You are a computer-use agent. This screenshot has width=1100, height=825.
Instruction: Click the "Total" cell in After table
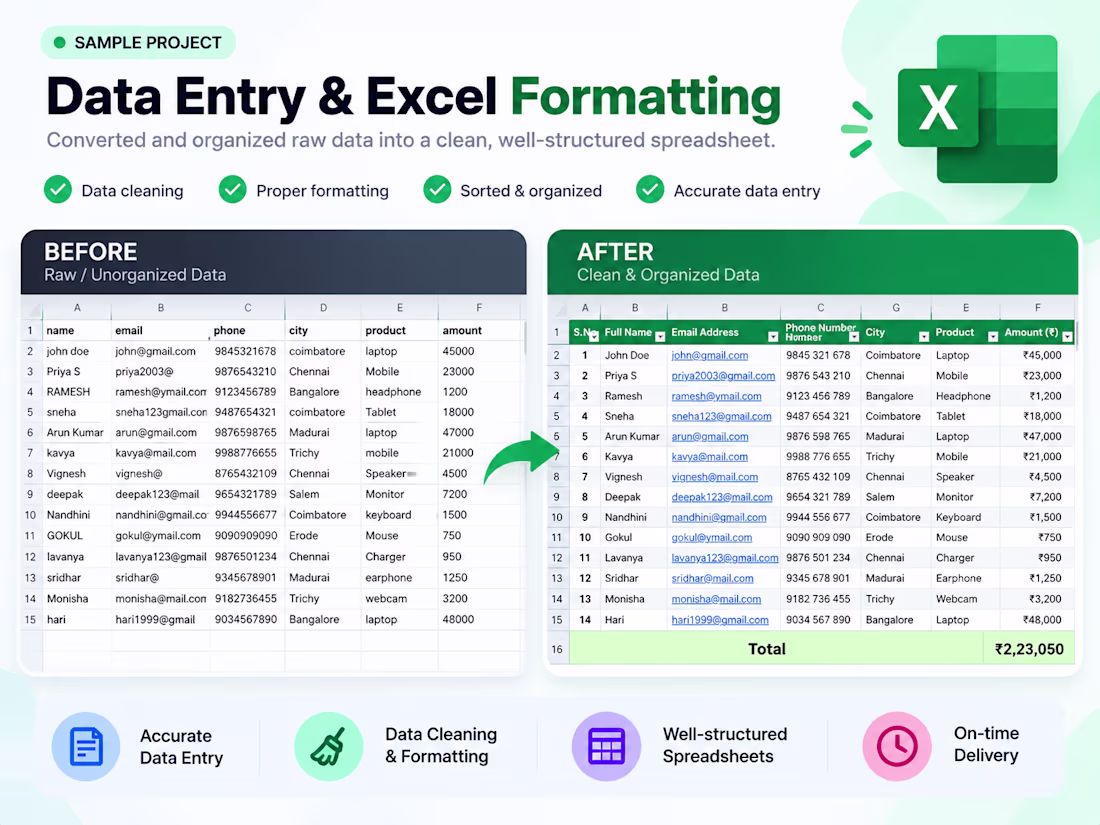pyautogui.click(x=776, y=649)
